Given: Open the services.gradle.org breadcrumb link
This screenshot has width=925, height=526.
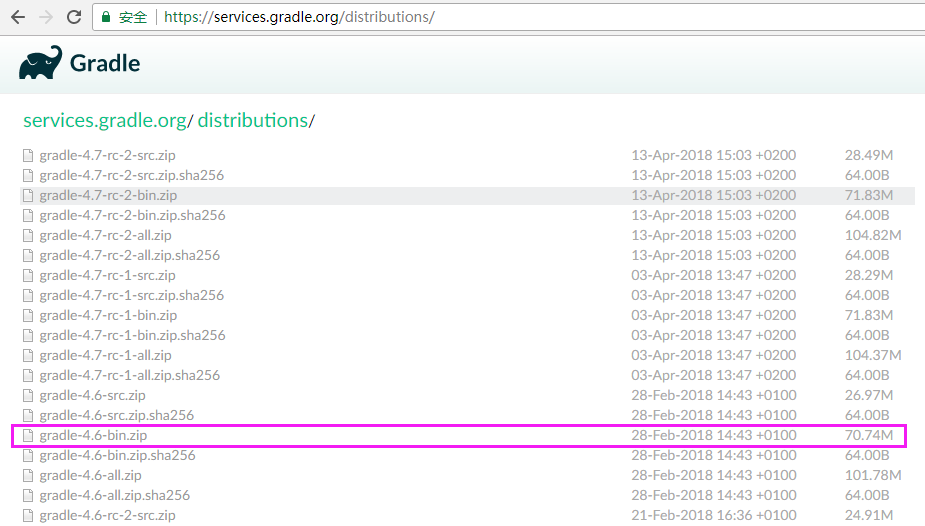Looking at the screenshot, I should point(105,120).
